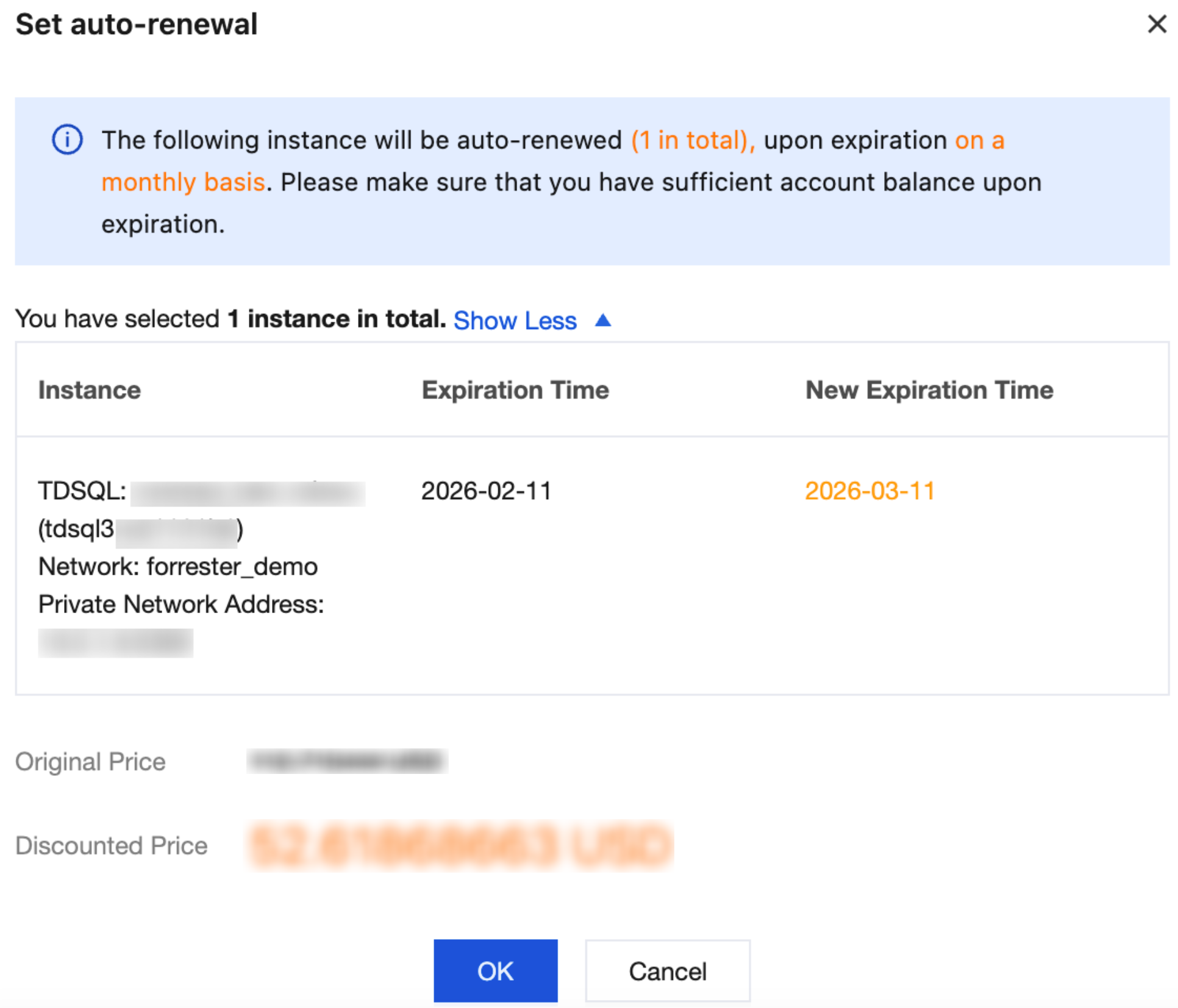Click the tdsql3 instance ID text

click(140, 530)
